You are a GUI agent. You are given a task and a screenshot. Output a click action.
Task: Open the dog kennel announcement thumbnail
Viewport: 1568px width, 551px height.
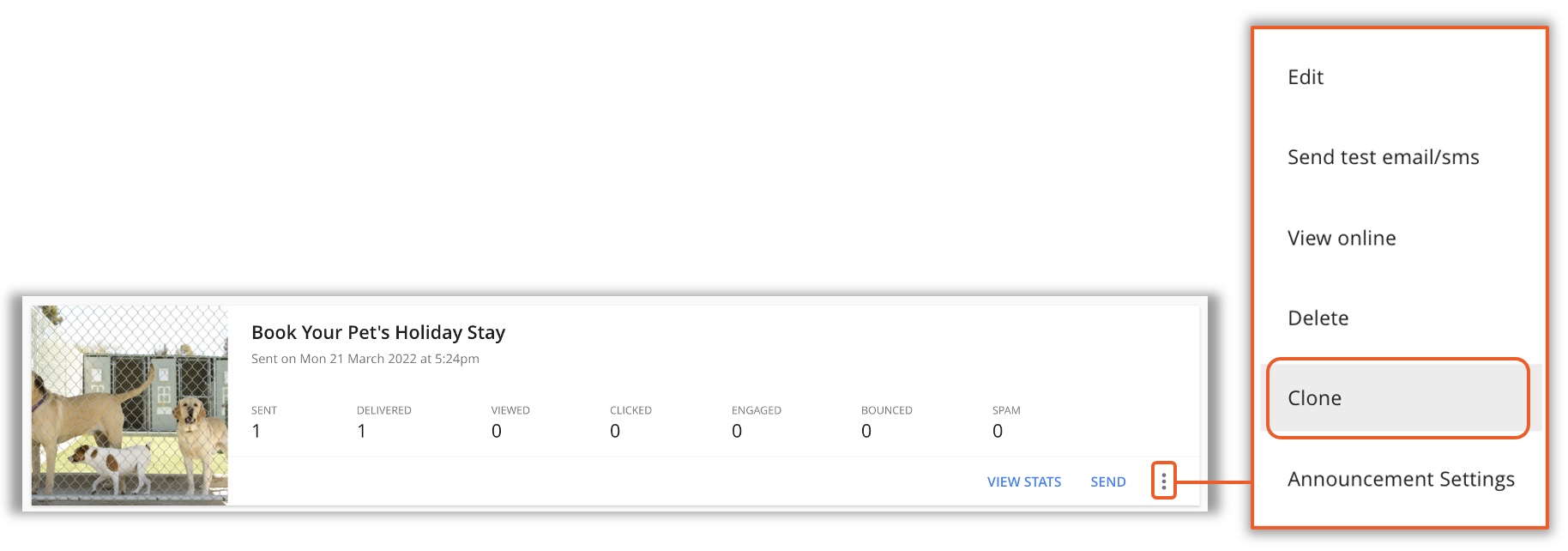[x=130, y=405]
